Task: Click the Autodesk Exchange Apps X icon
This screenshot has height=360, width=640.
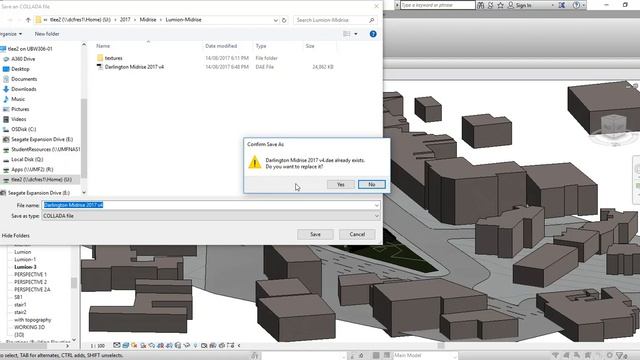Action: coord(562,5)
